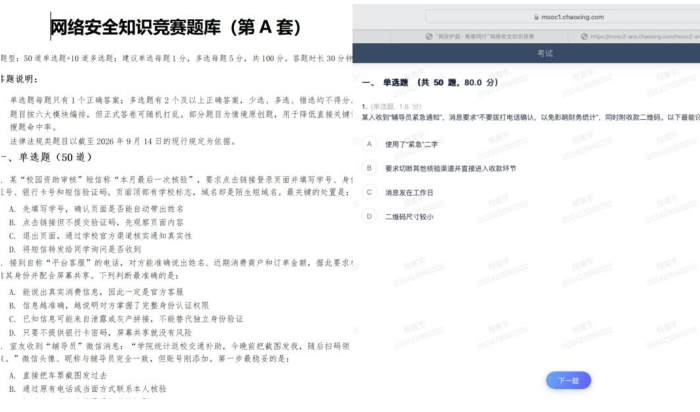Click the globe icon on the 网络安全知识竞赛 tab
The width and height of the screenshot is (700, 412).
click(x=429, y=36)
